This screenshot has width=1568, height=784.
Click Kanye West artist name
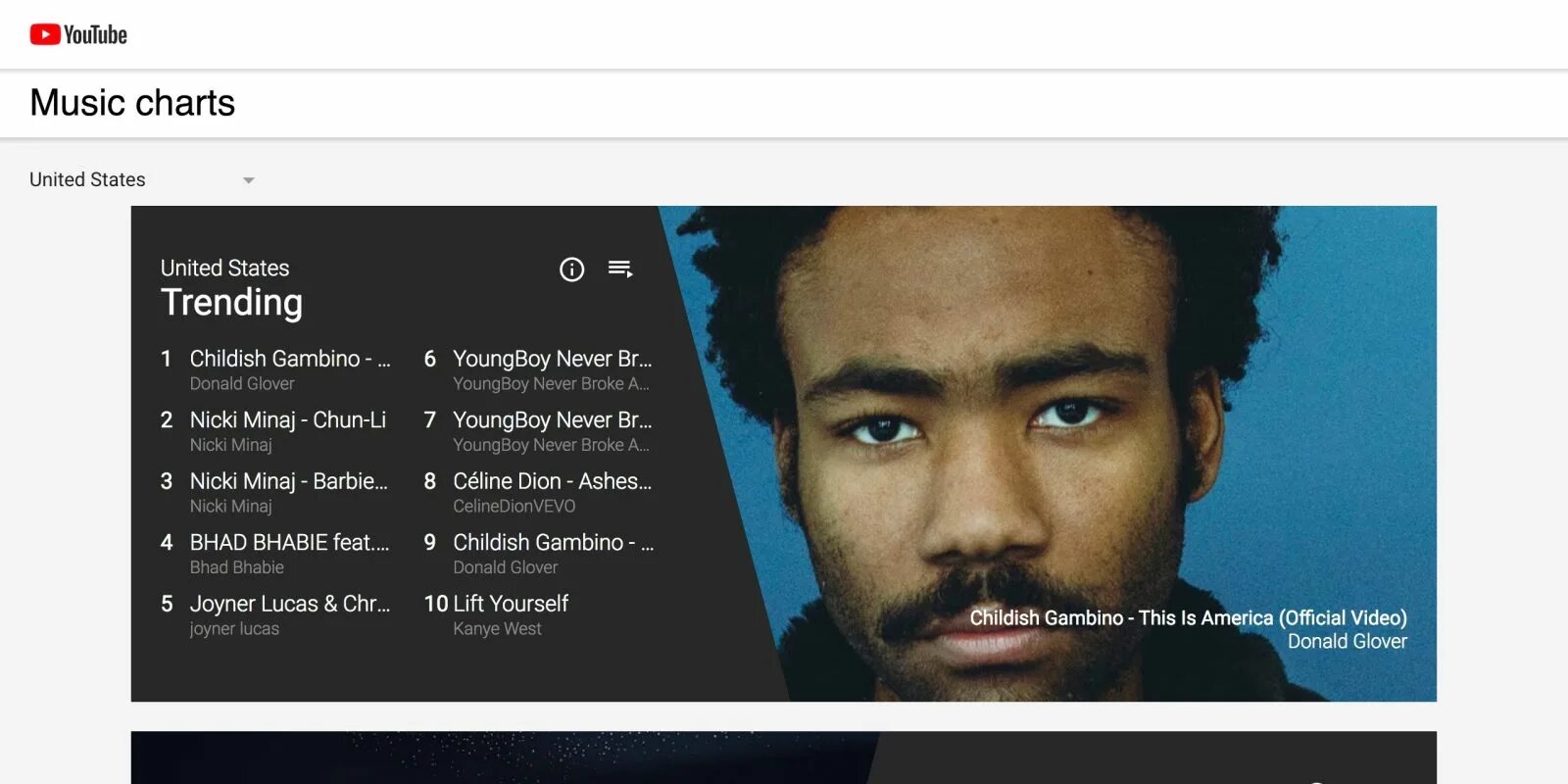497,629
